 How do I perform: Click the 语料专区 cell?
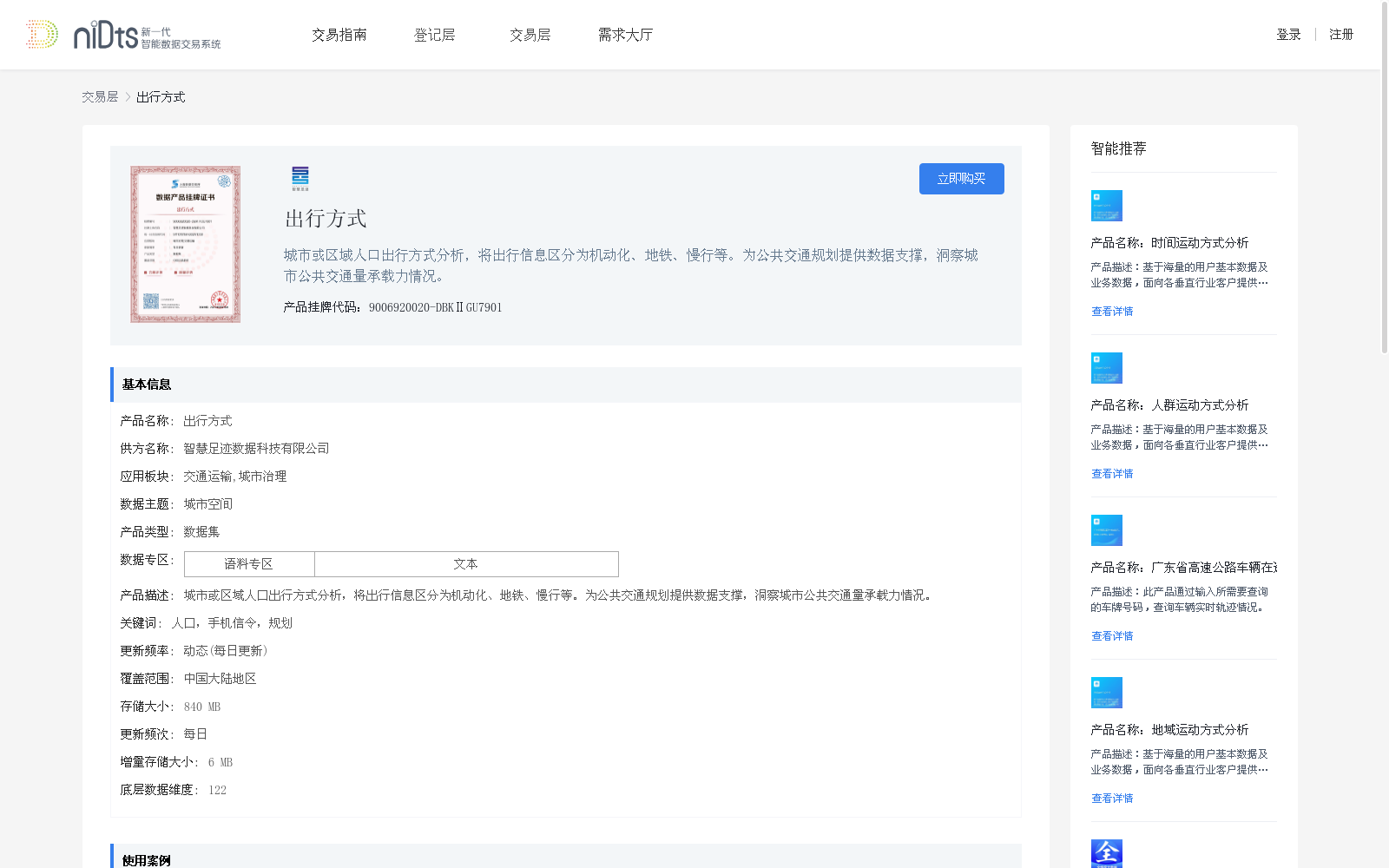(x=249, y=564)
